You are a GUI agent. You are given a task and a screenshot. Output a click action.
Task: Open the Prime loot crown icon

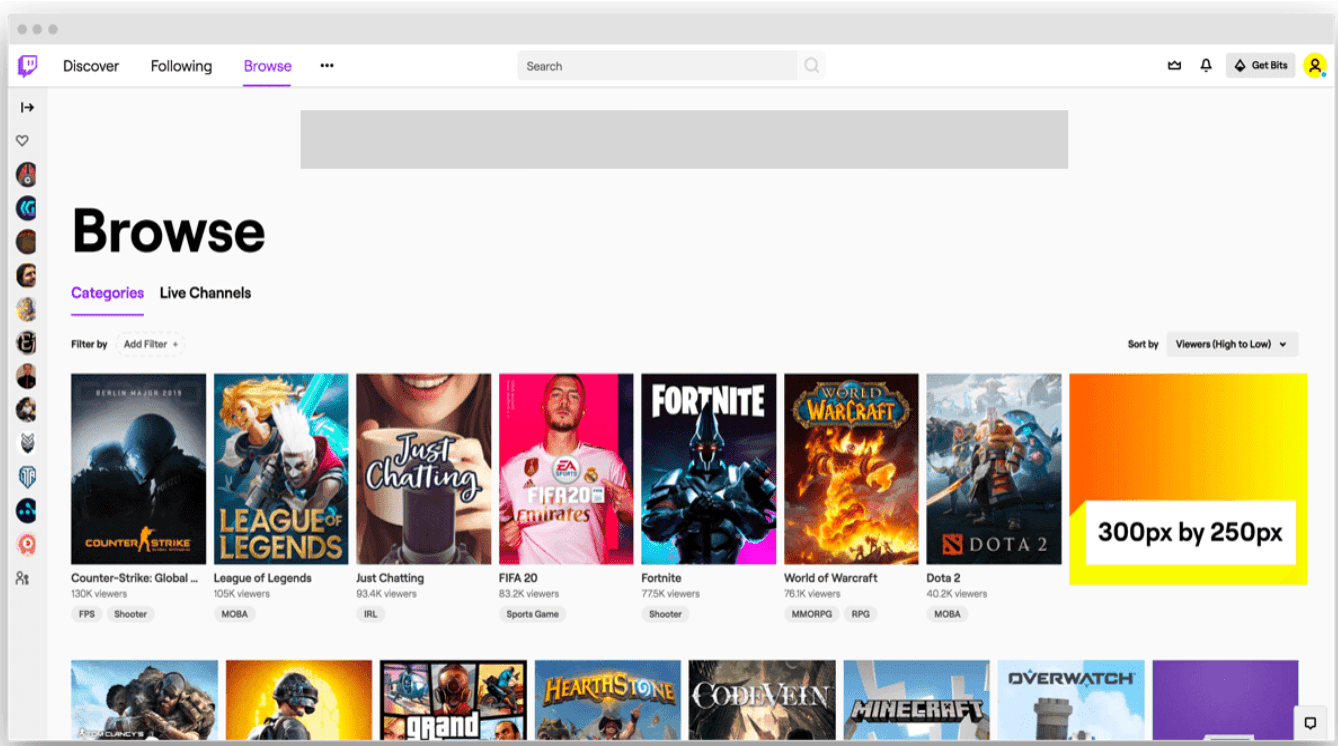(x=1174, y=66)
